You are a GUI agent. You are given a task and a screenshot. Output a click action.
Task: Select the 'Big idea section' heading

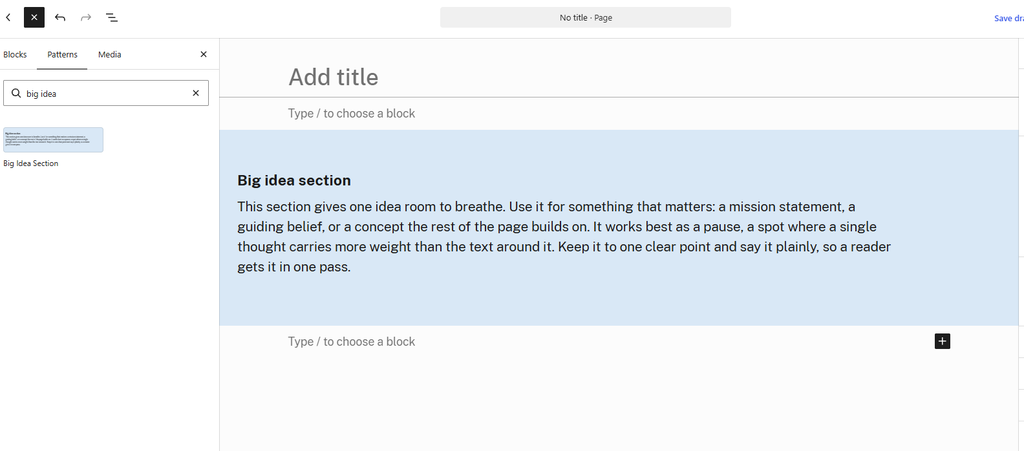pos(294,180)
